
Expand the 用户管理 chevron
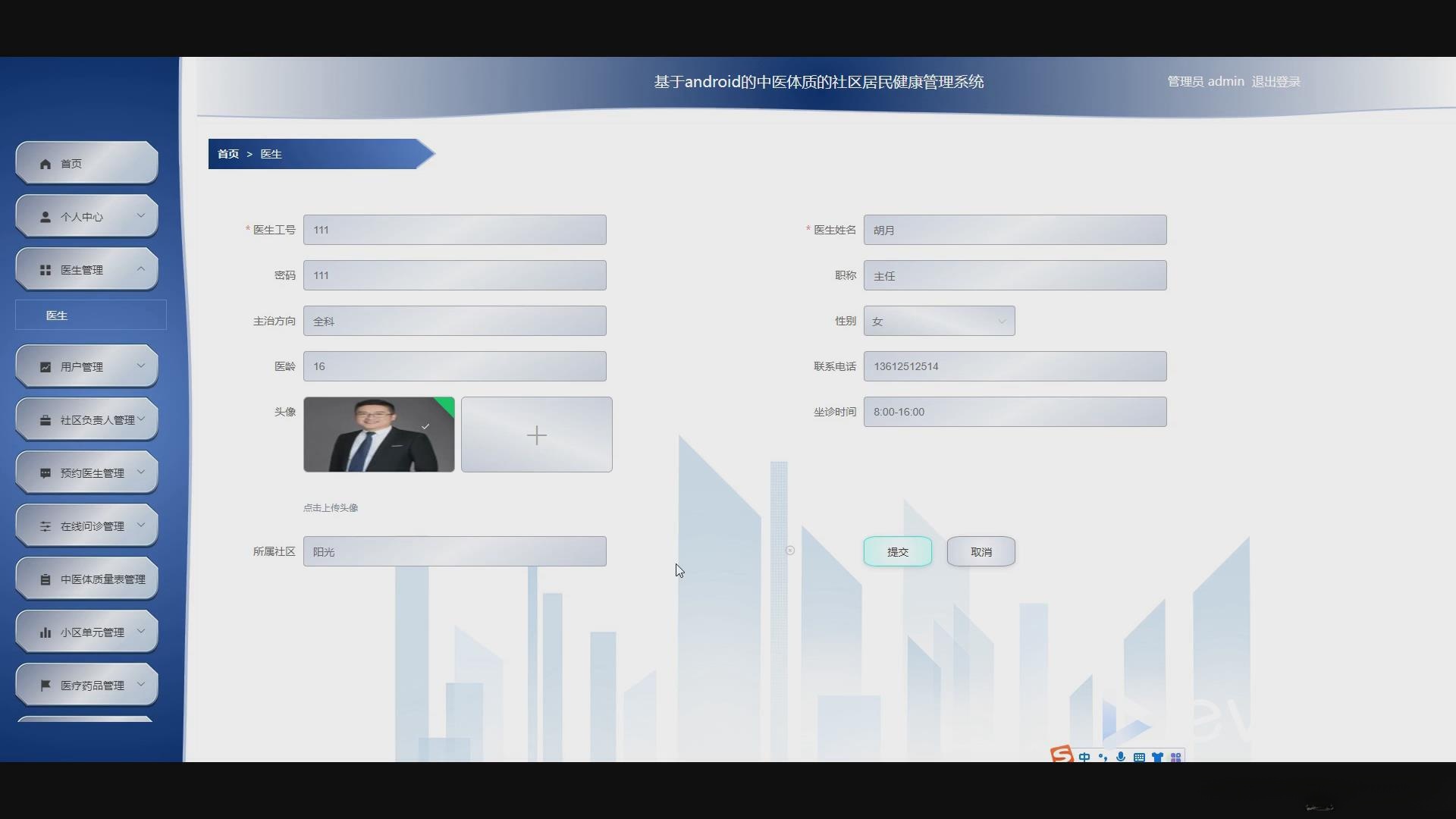141,366
